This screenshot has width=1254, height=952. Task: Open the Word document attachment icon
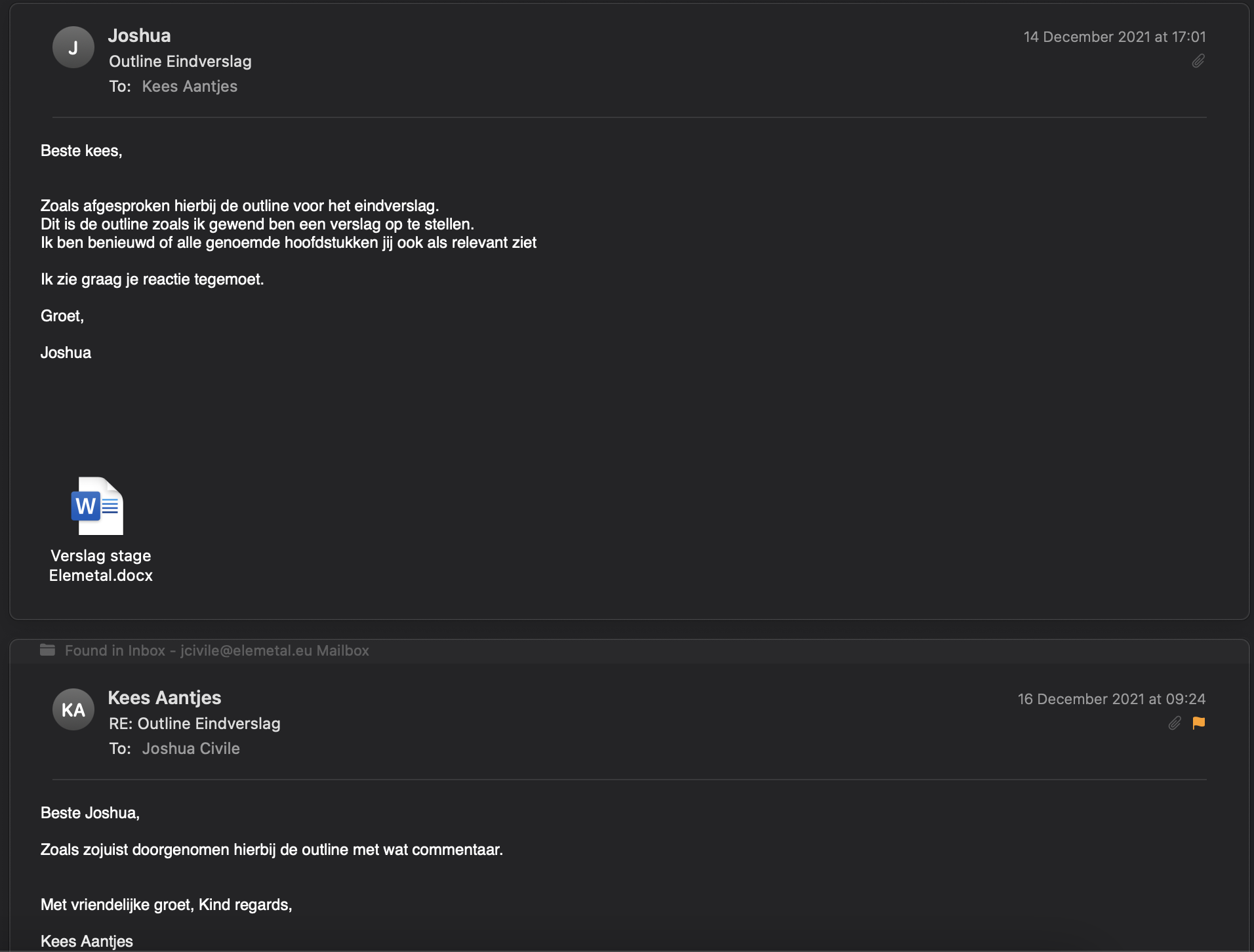pyautogui.click(x=98, y=506)
